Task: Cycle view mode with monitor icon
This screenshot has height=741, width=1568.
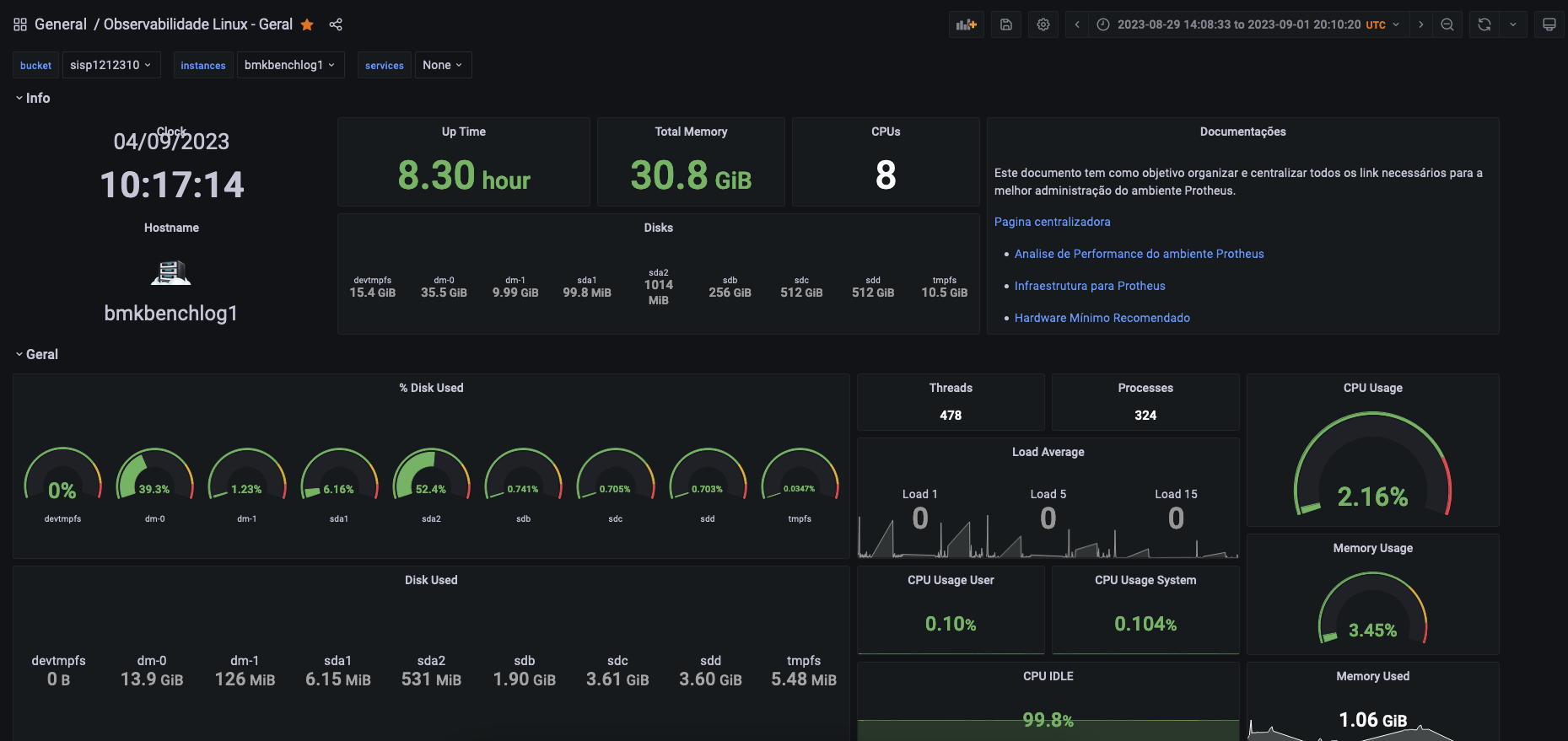Action: [x=1549, y=24]
